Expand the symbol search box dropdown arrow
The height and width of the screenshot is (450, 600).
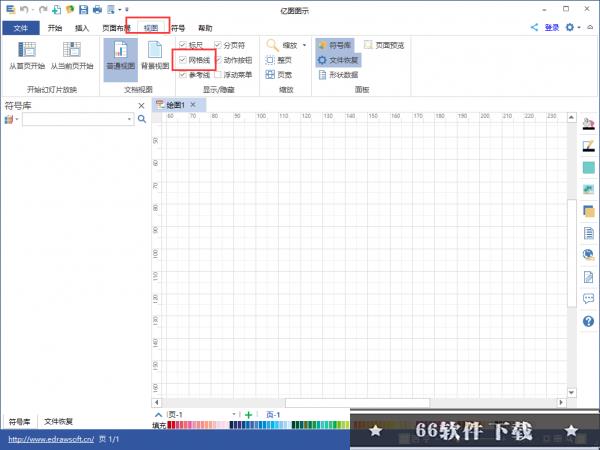[129, 119]
